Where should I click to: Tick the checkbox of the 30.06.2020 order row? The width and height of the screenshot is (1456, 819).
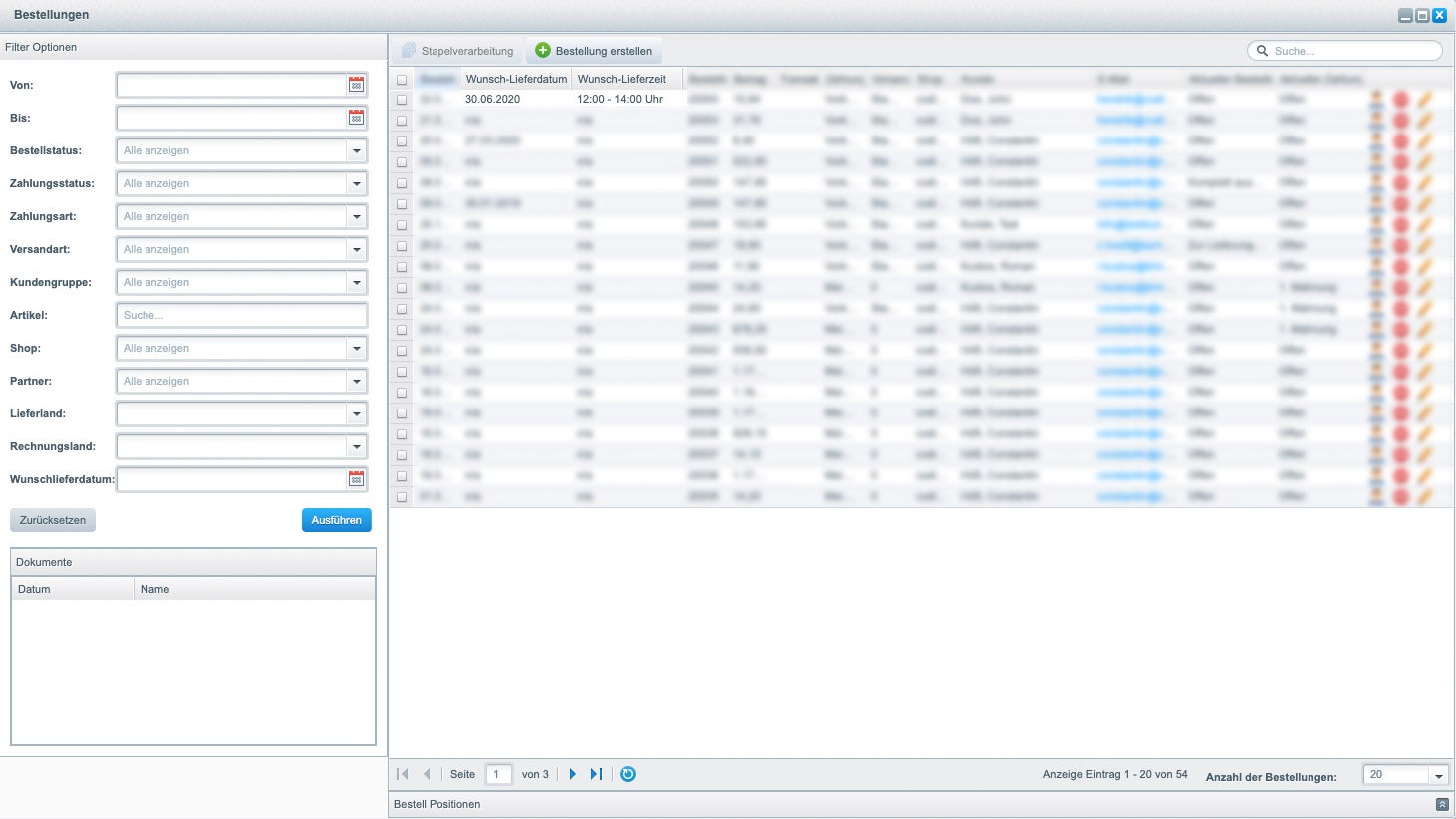pos(402,100)
